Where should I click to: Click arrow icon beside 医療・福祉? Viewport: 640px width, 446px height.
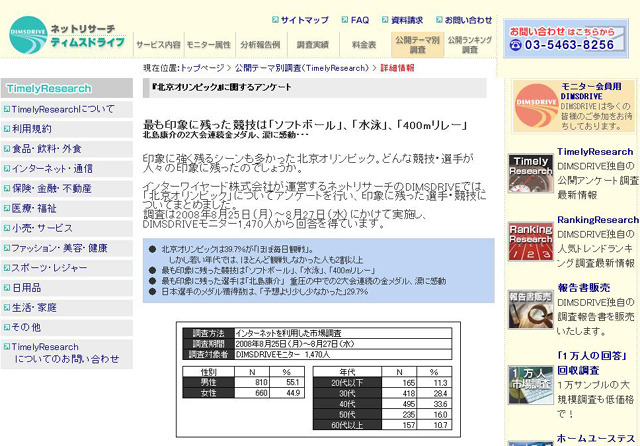pos(7,208)
